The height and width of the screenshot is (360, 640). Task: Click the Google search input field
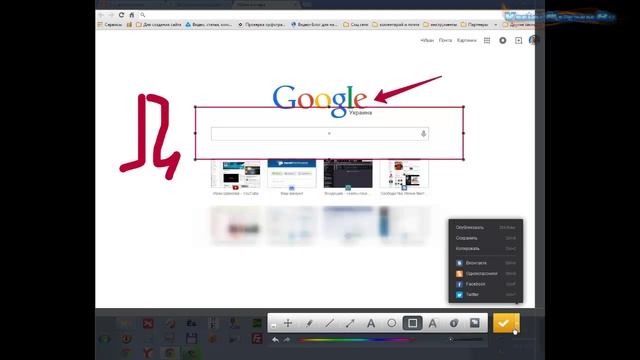pyautogui.click(x=320, y=134)
